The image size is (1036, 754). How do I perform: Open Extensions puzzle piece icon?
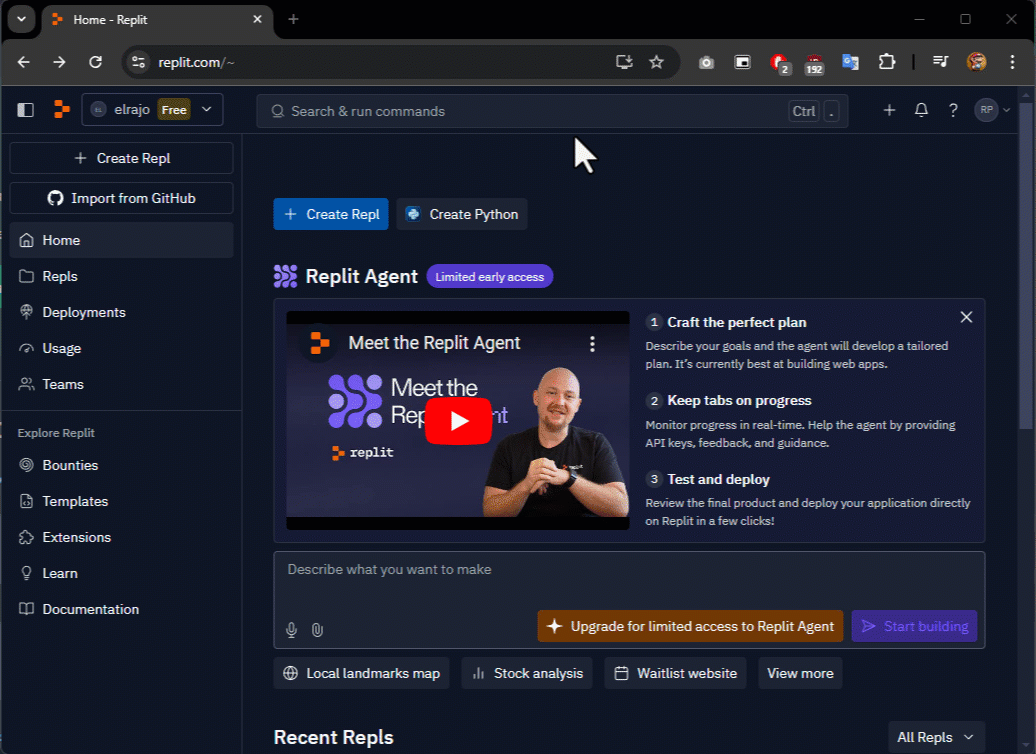coord(887,62)
